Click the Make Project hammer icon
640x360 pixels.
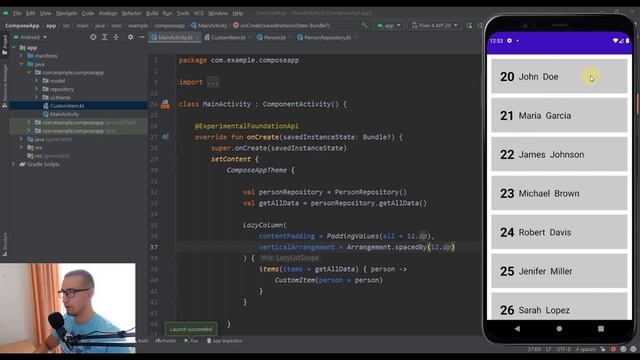[364, 25]
